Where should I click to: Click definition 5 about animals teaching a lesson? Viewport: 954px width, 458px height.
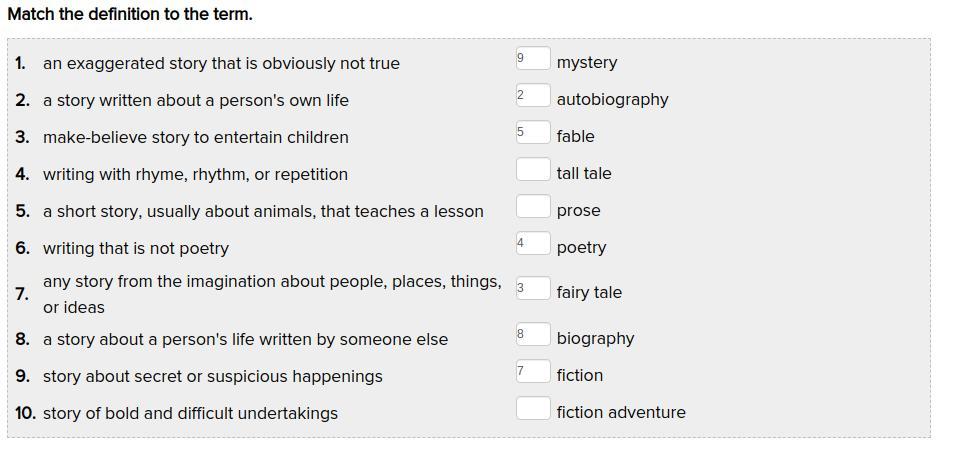[x=263, y=211]
